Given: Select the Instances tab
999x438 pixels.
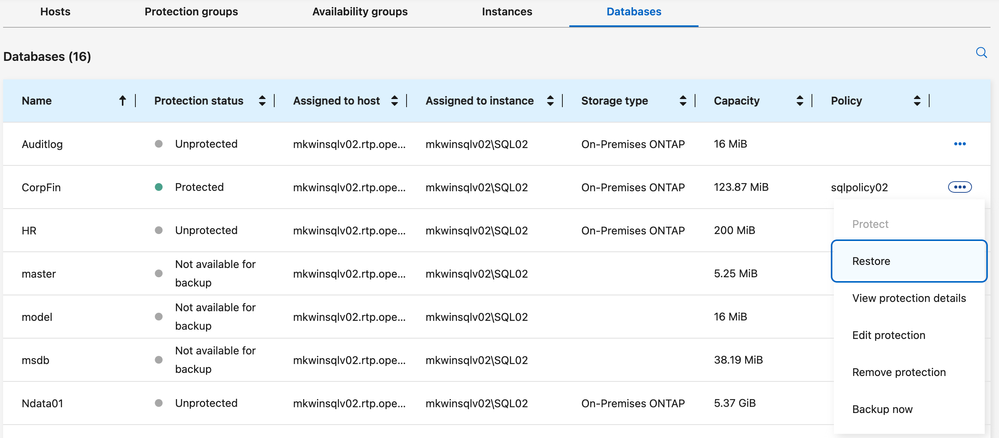Looking at the screenshot, I should point(507,12).
